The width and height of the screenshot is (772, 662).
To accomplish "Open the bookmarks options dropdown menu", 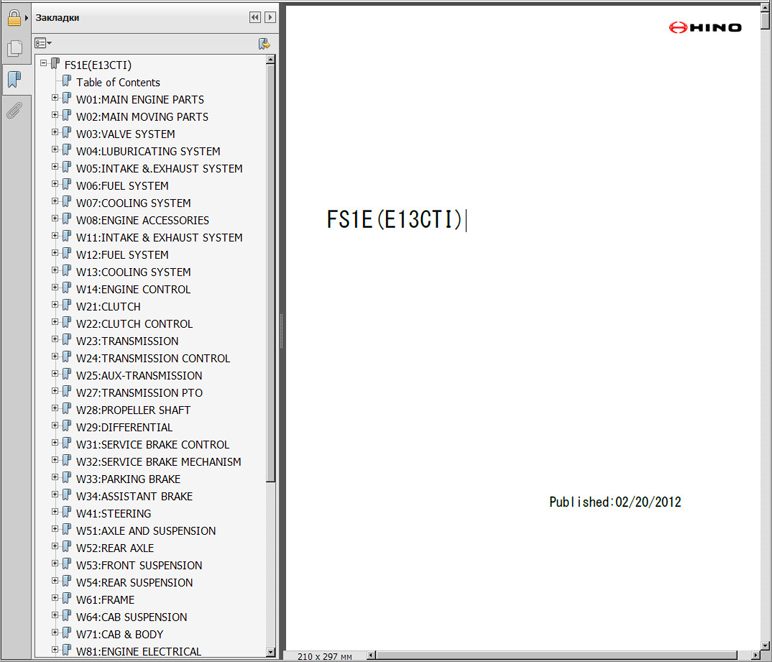I will [x=43, y=43].
